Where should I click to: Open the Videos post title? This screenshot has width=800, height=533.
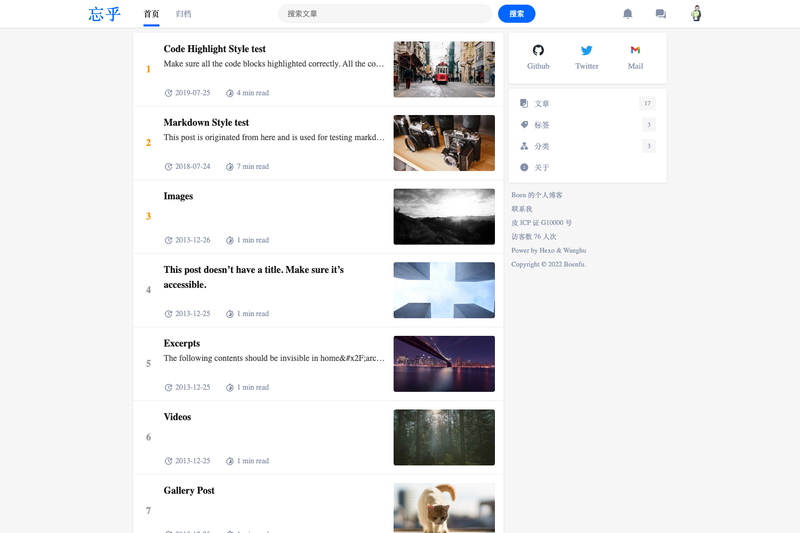point(177,417)
